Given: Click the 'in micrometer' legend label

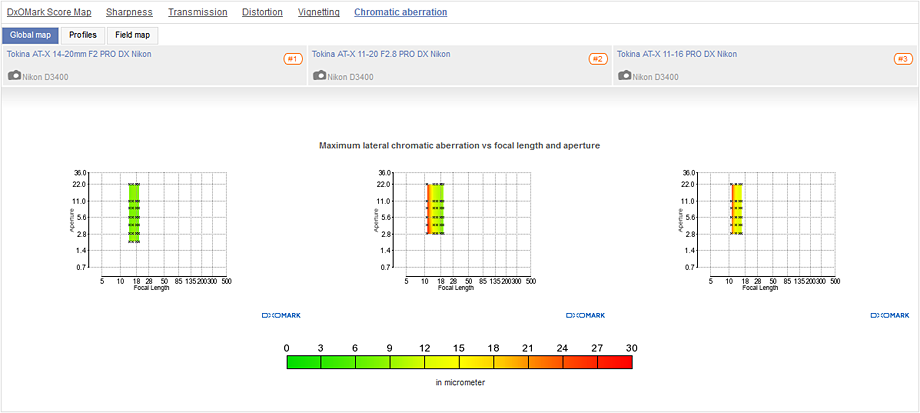Looking at the screenshot, I should pyautogui.click(x=460, y=382).
